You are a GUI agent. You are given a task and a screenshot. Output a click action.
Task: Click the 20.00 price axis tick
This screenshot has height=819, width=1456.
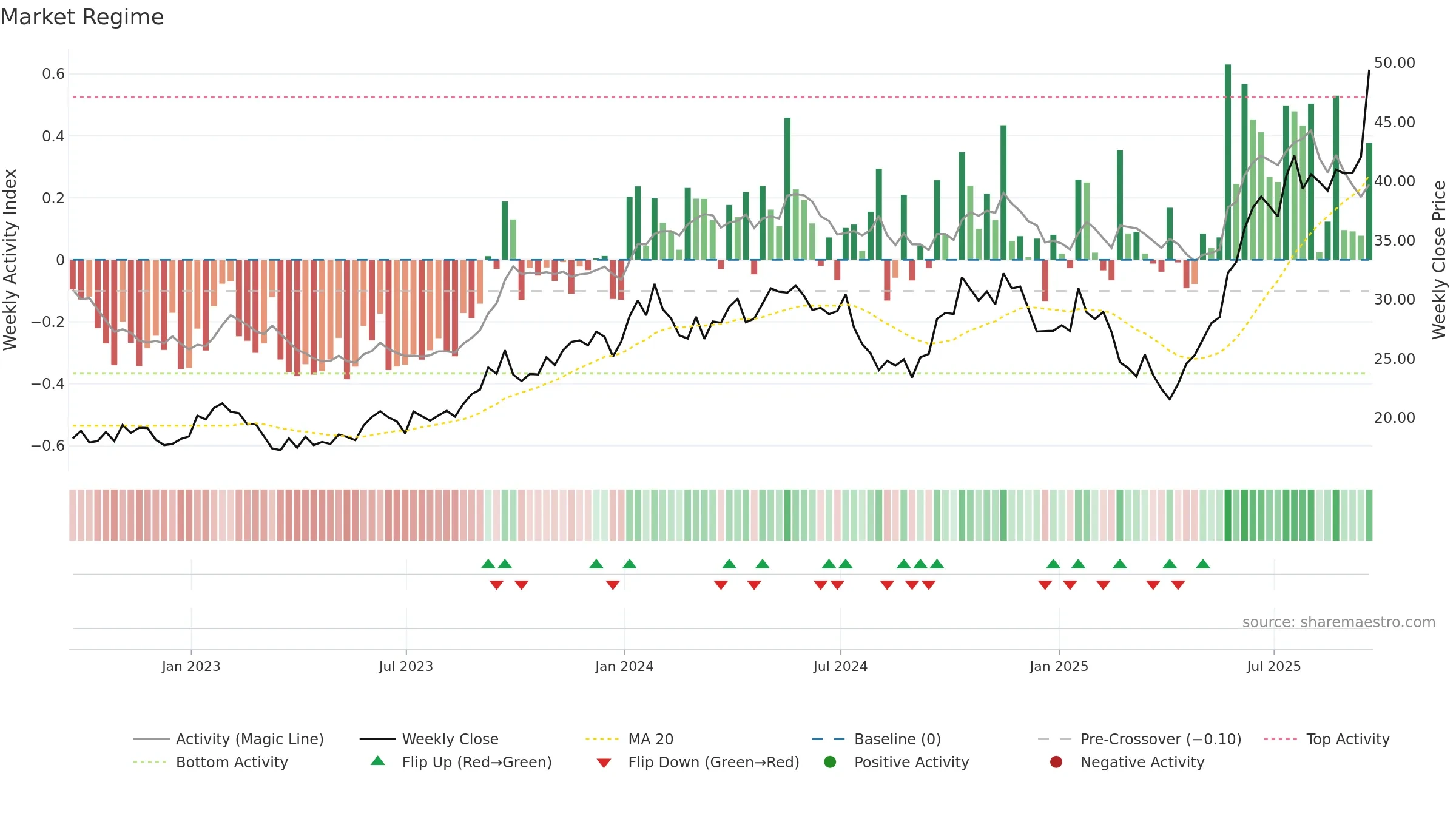(x=1394, y=417)
